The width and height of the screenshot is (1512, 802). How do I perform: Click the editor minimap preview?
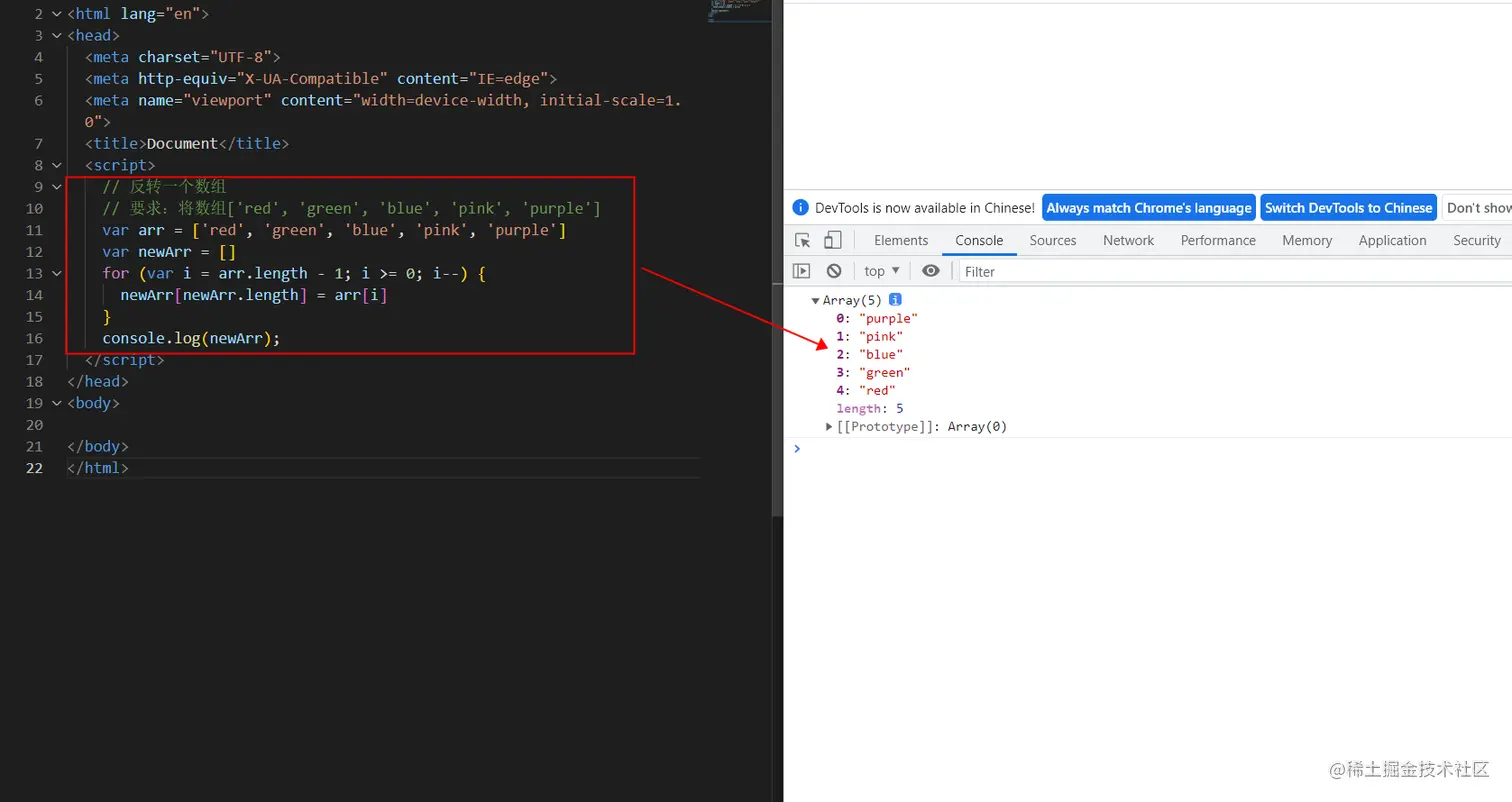pos(737,11)
